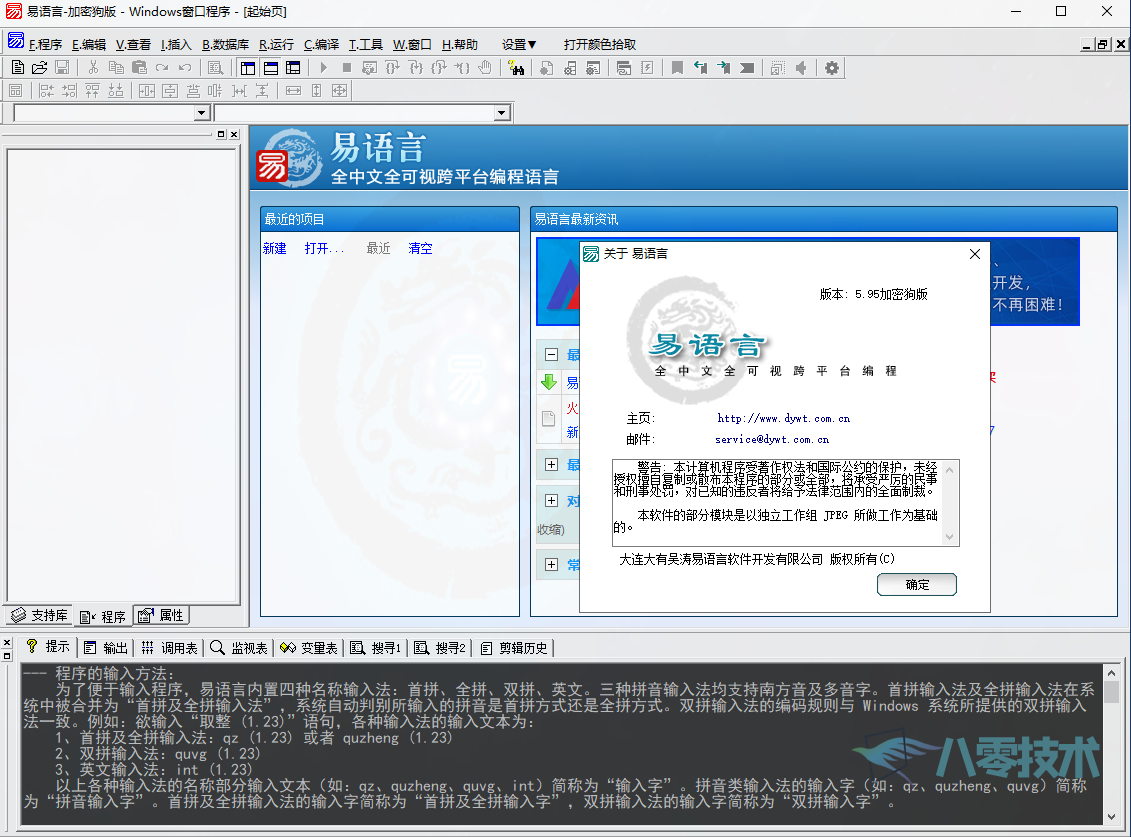The height and width of the screenshot is (837, 1131).
Task: Click the gray bookmark flag icon
Action: point(677,68)
